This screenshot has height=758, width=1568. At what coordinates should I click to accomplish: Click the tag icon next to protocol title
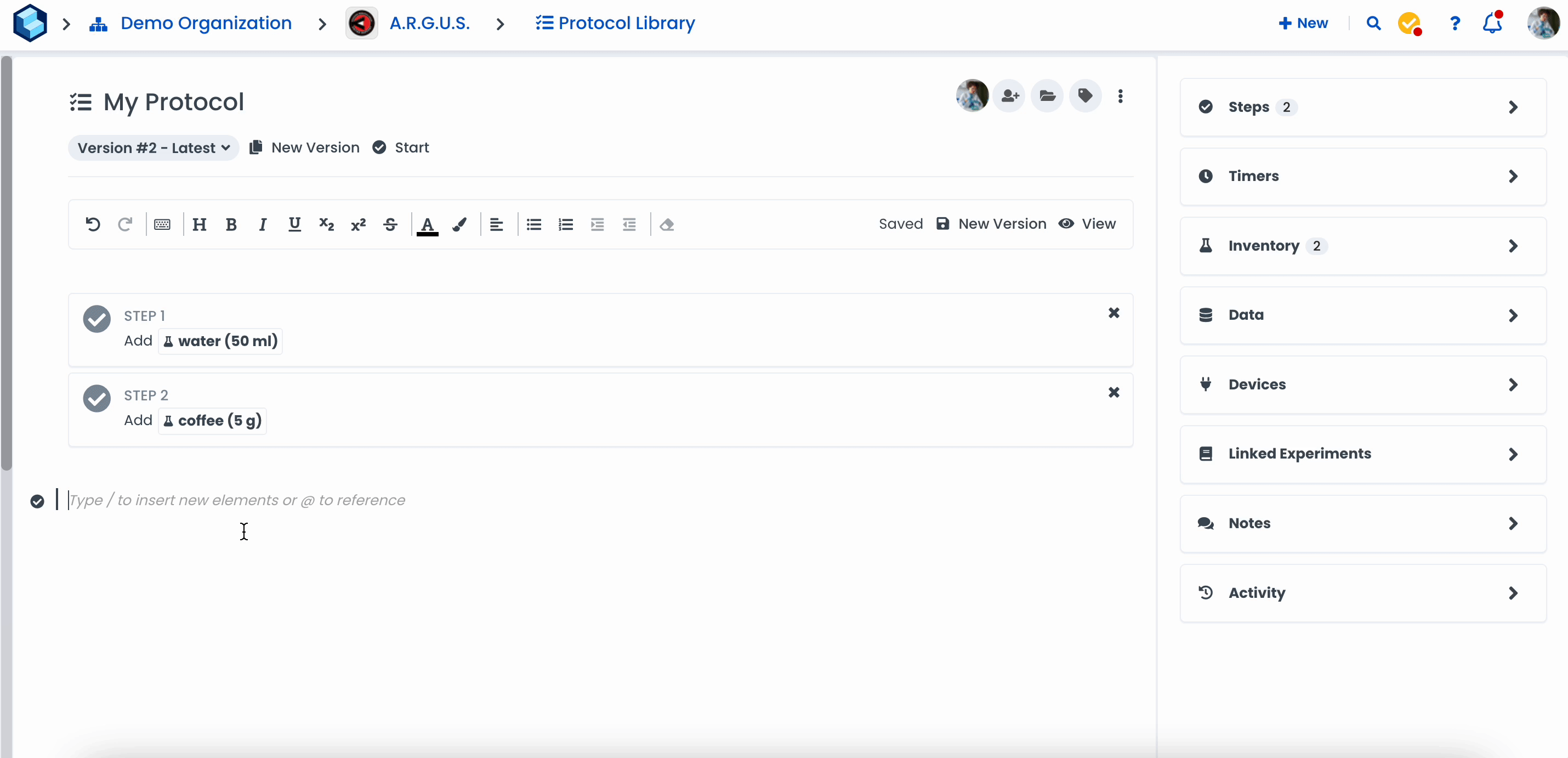tap(1084, 96)
